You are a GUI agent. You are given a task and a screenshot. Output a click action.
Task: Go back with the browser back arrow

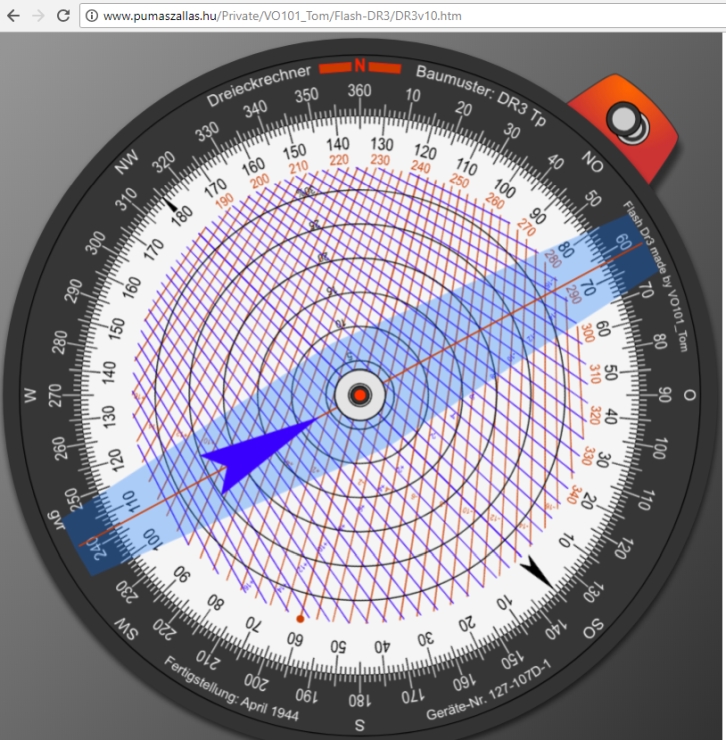(x=14, y=16)
